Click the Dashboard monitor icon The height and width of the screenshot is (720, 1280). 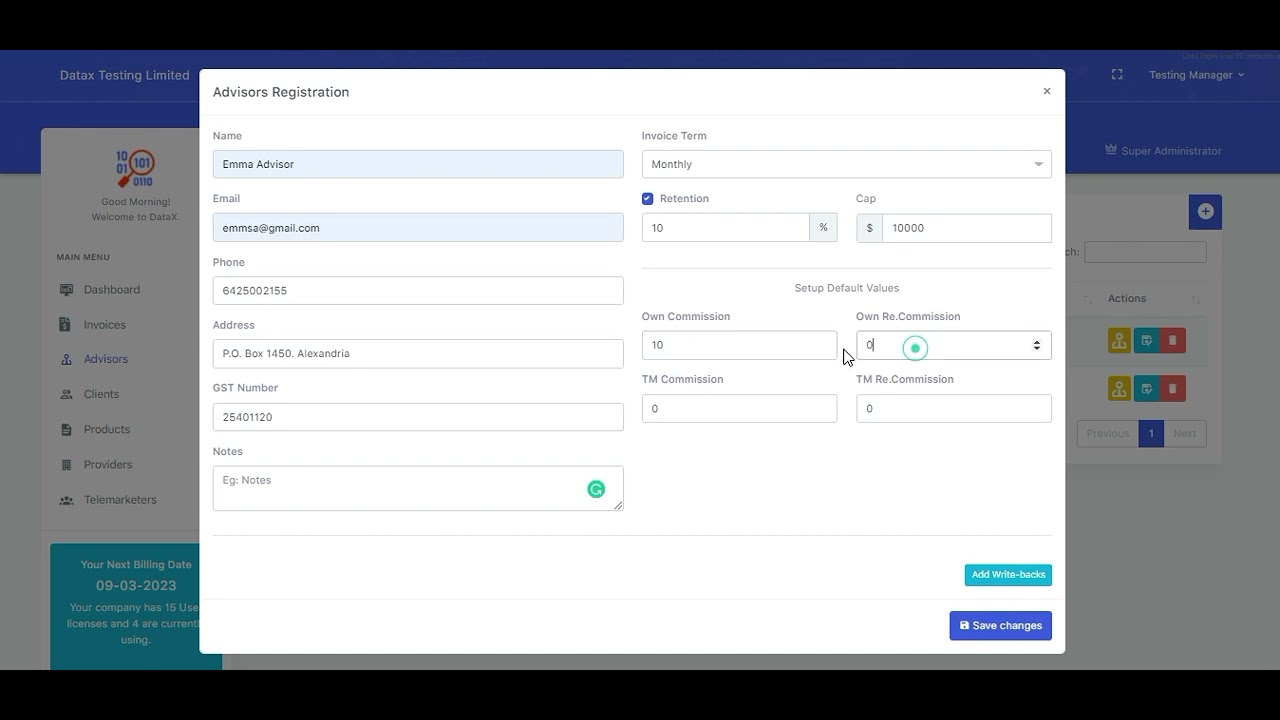pos(66,290)
